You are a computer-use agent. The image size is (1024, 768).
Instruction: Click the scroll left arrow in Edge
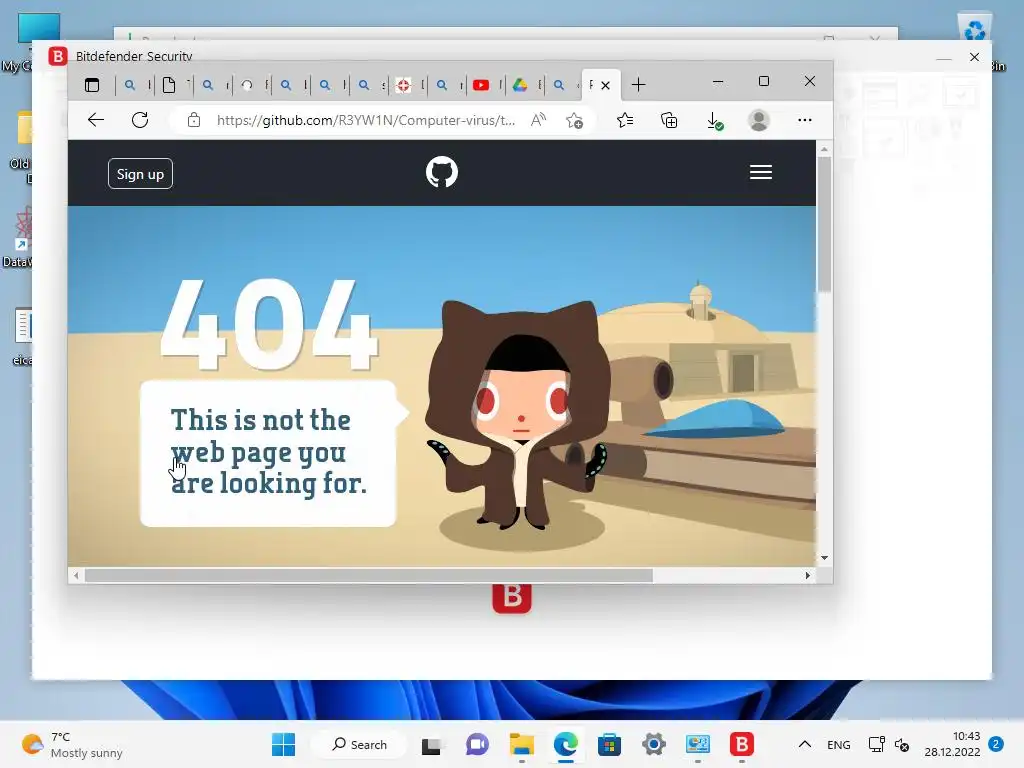76,575
